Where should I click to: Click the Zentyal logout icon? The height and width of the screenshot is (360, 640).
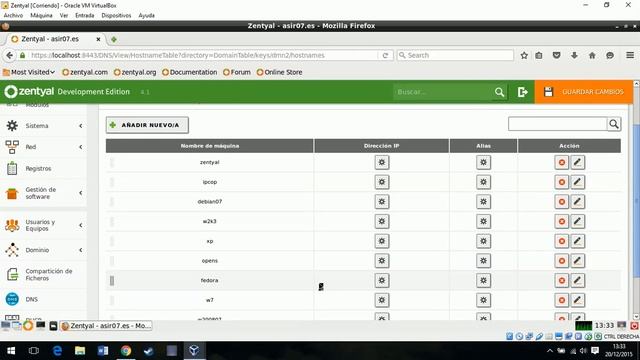tap(522, 92)
